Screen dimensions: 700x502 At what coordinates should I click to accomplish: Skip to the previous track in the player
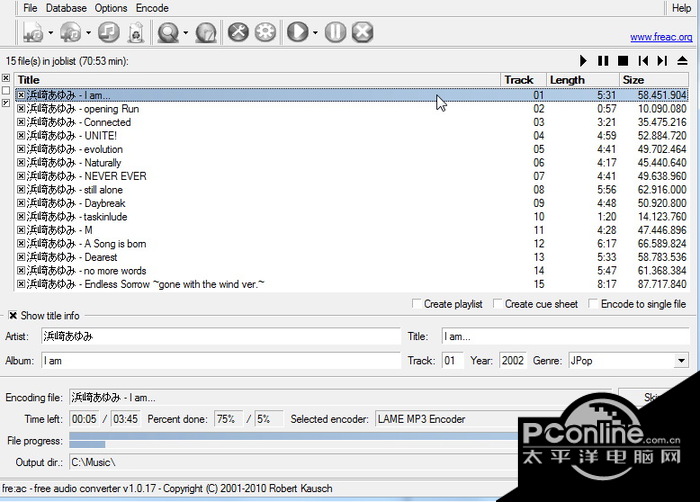pyautogui.click(x=643, y=61)
